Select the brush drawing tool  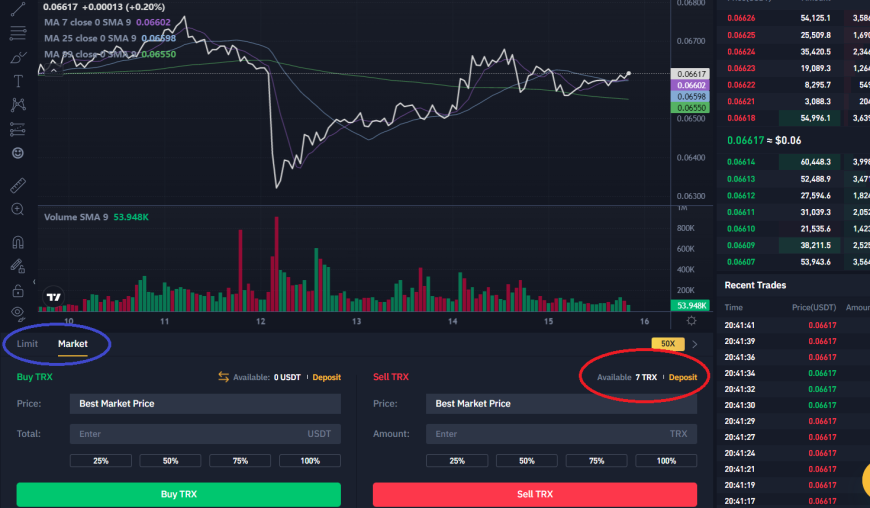click(x=18, y=58)
